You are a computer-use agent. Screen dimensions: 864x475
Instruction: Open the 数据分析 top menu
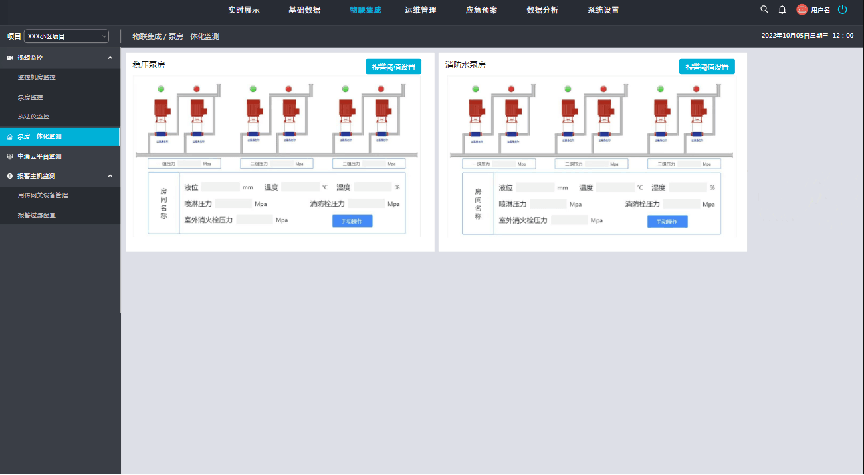click(x=542, y=10)
